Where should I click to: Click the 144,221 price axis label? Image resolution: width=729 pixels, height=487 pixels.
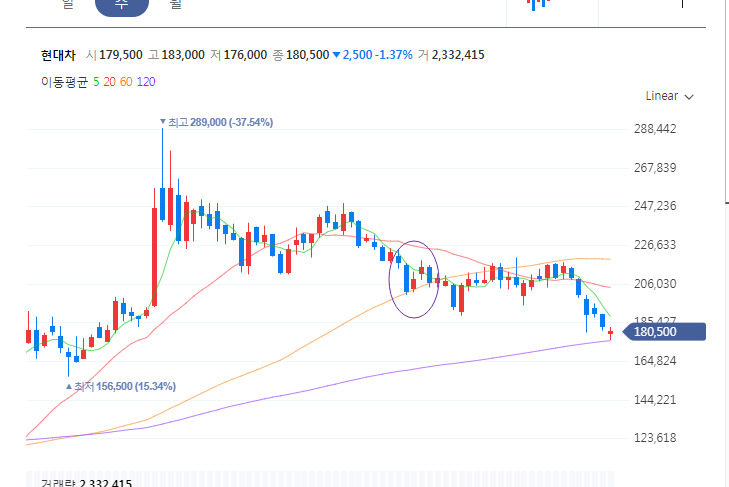[x=655, y=400]
